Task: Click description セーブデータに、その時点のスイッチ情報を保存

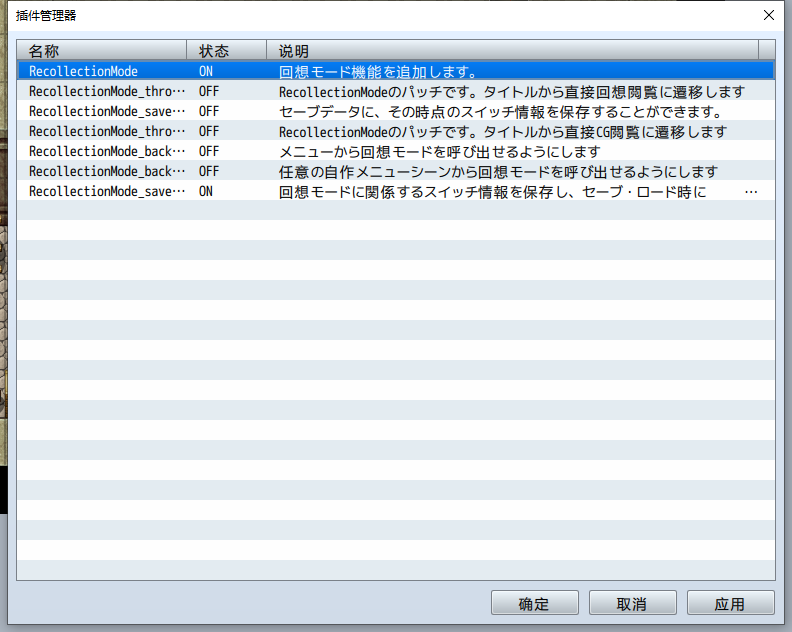Action: 501,112
